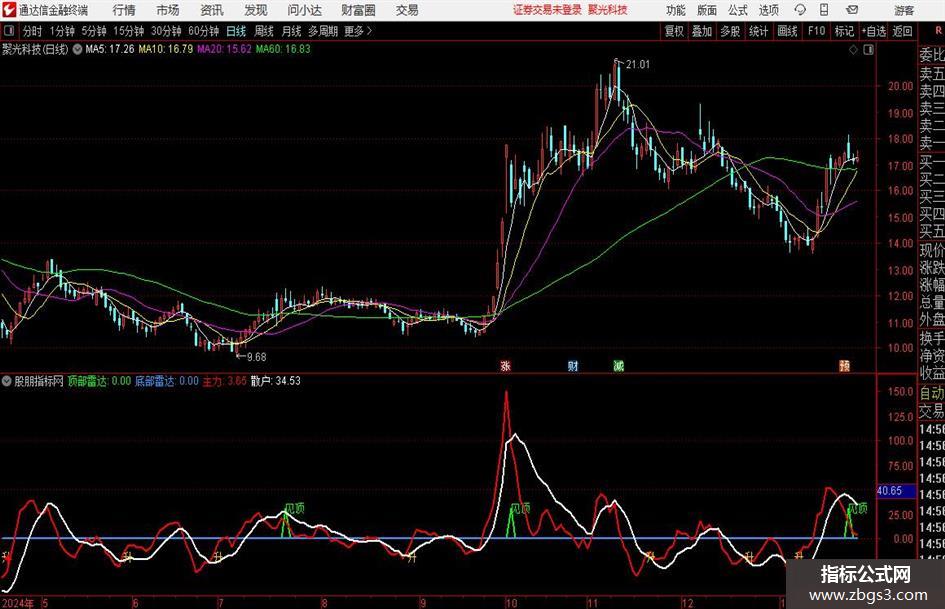This screenshot has width=945, height=609.
Task: Click the MA10: 16.79 label
Action: 166,49
